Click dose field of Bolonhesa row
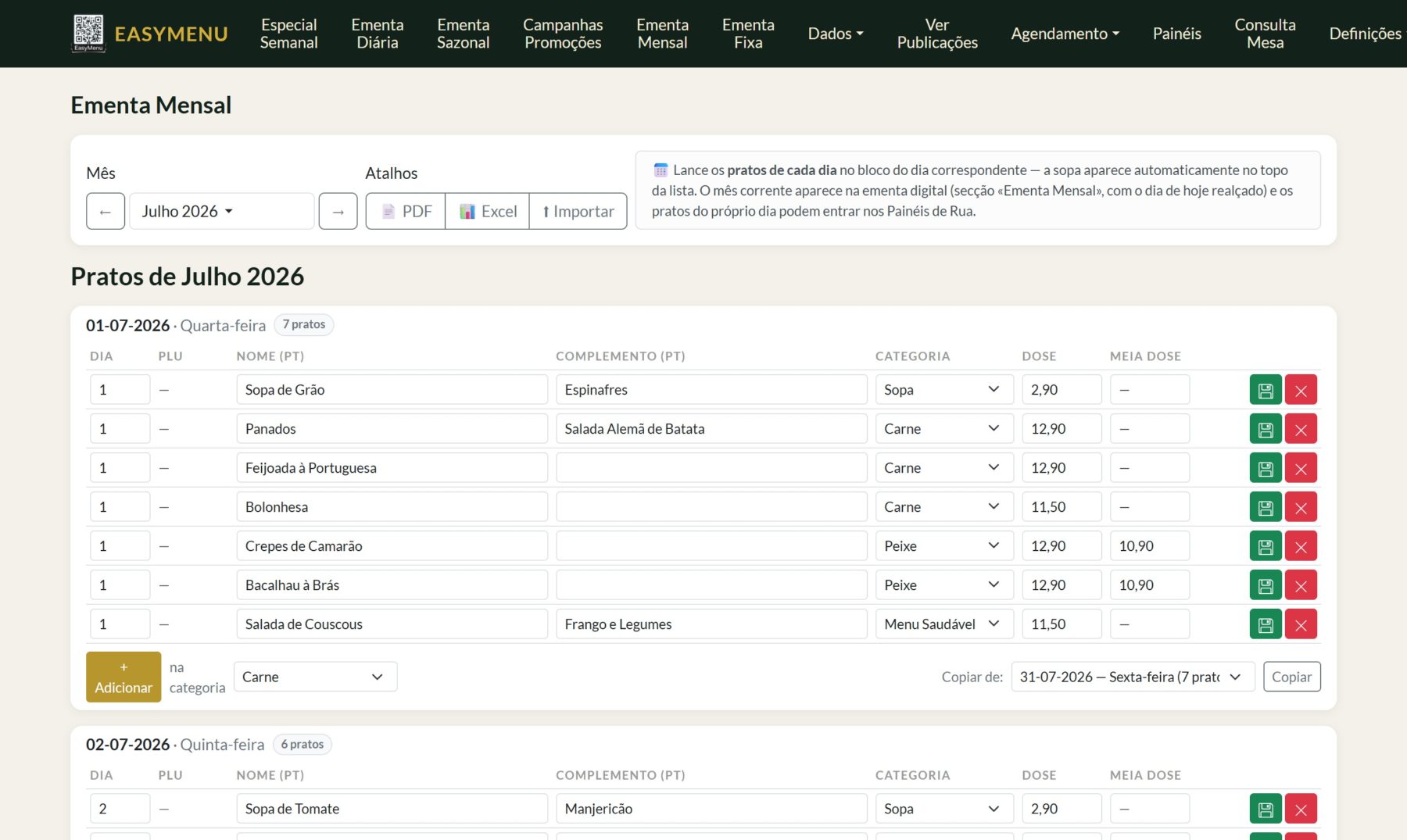 click(1062, 507)
